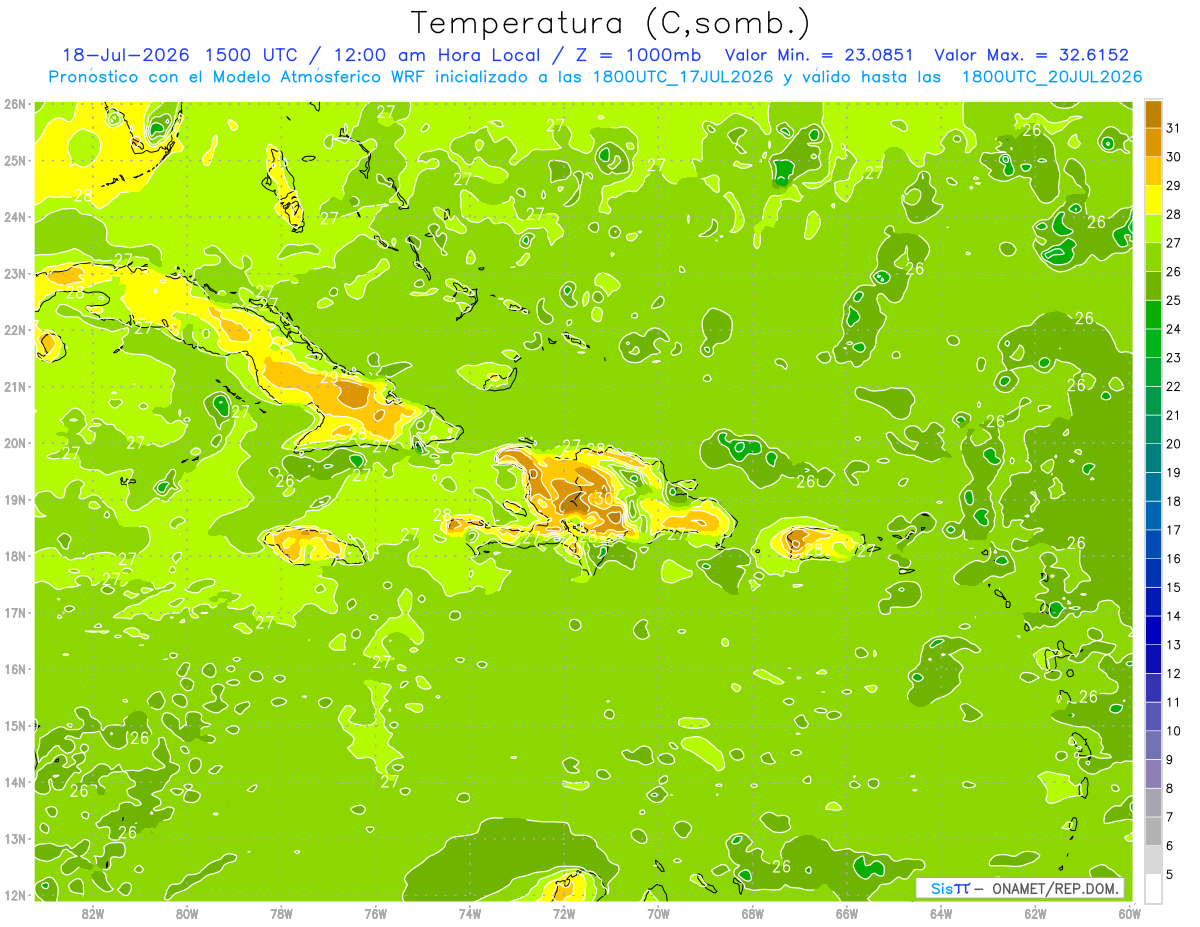Pick the gold legend band between 29 and 30
This screenshot has width=1200, height=927.
coord(1153,171)
